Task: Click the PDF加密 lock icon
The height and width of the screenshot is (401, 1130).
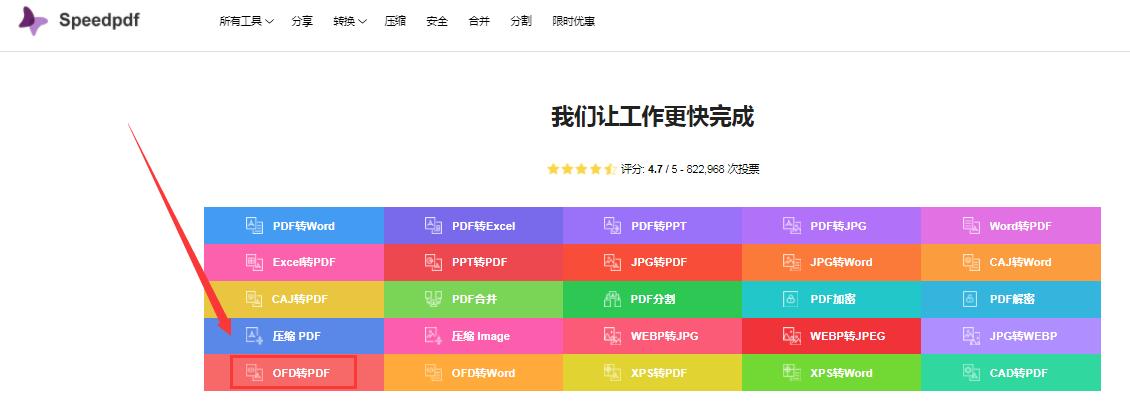Action: click(792, 299)
